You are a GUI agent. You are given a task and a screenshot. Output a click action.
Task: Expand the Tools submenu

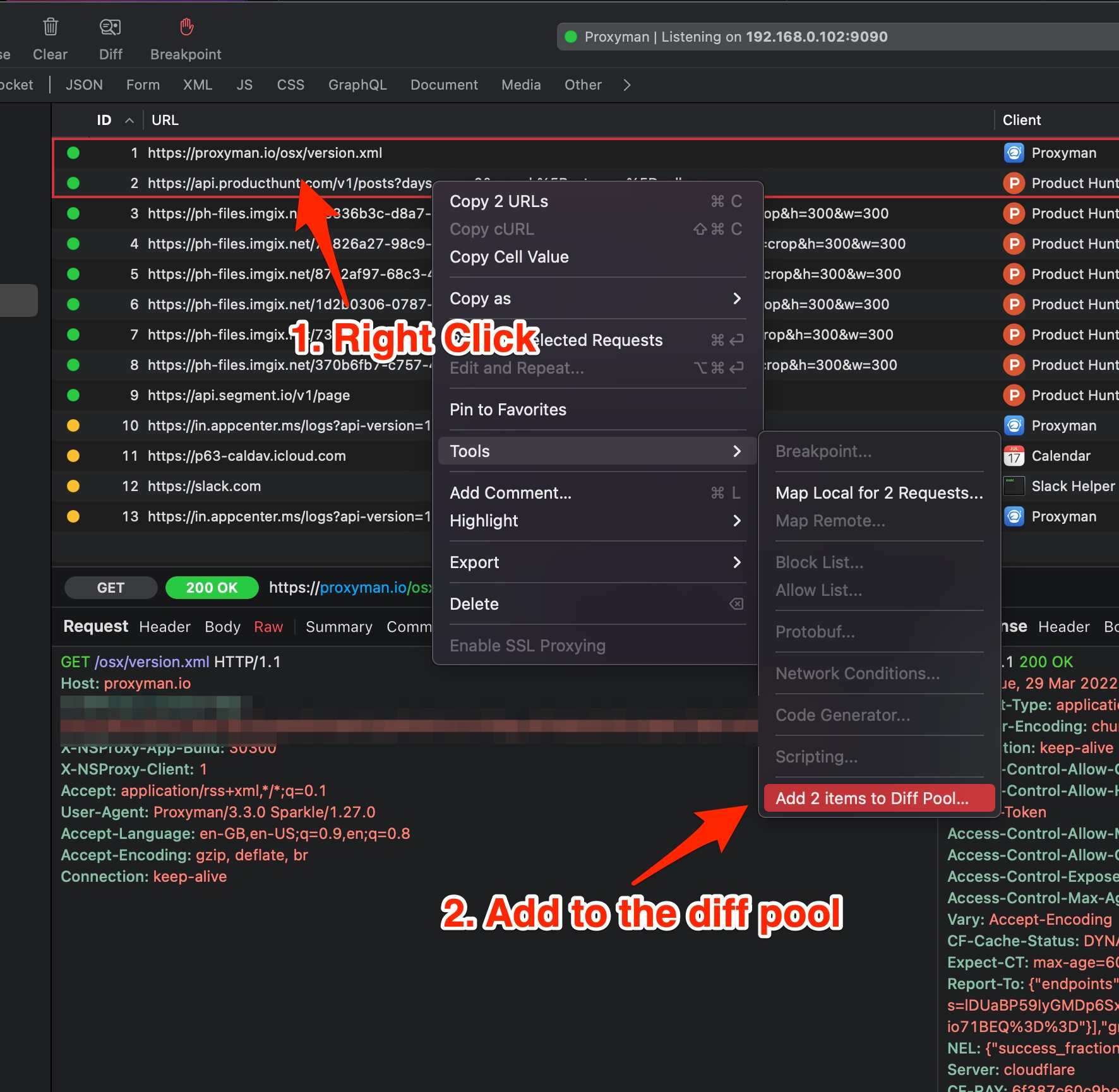point(736,451)
